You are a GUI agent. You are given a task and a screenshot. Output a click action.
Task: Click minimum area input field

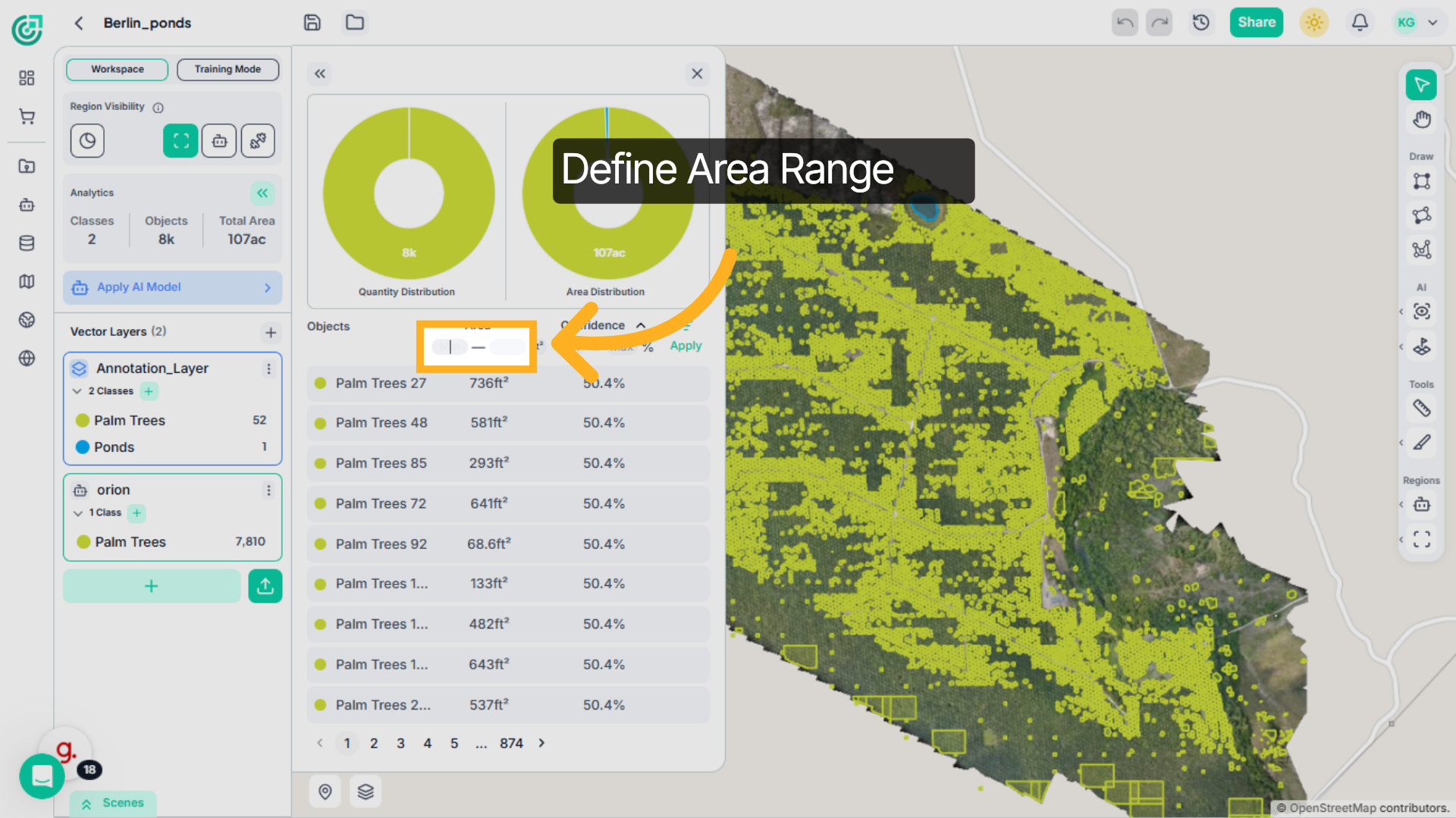pos(450,346)
